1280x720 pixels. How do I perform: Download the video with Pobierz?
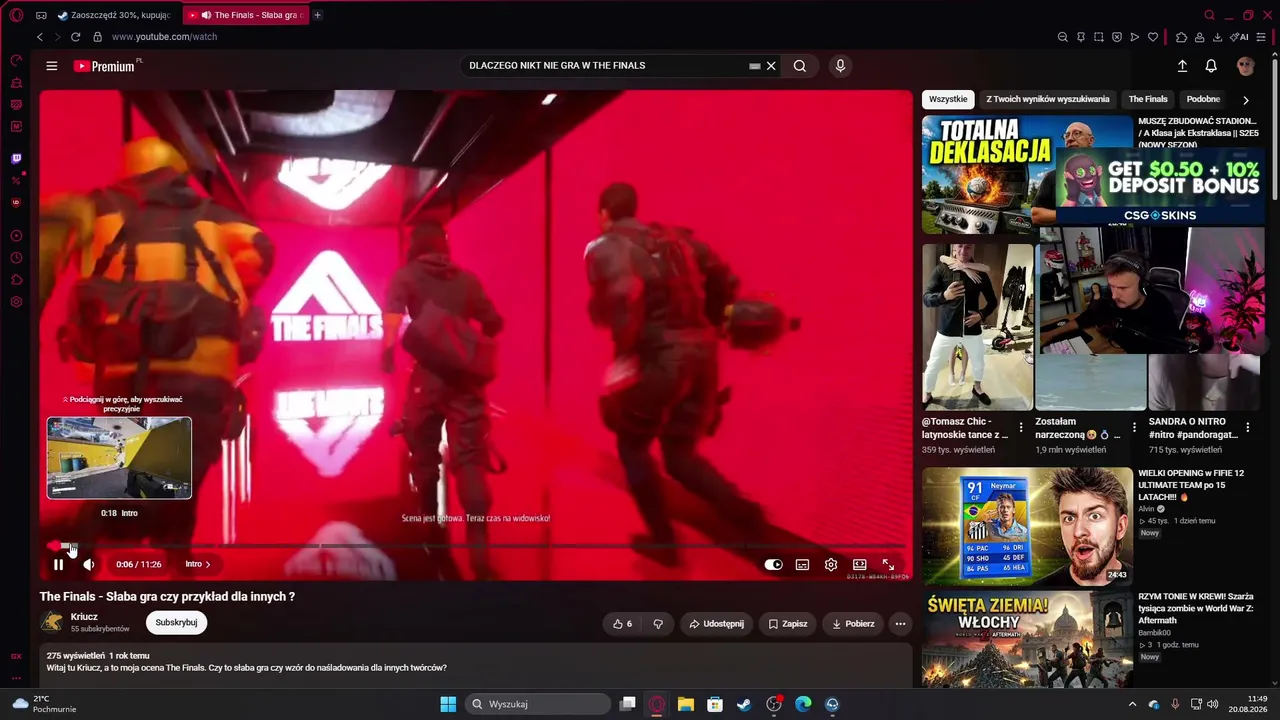coord(853,624)
